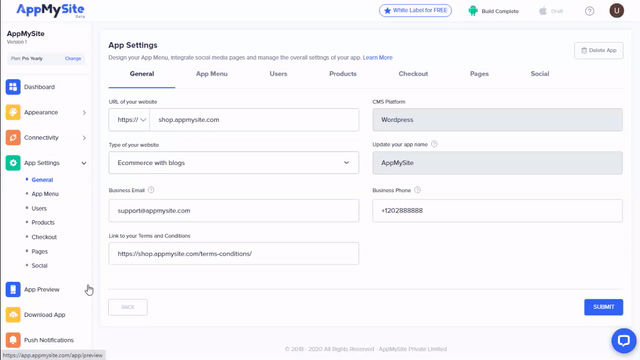Click the help question mark icon
The height and width of the screenshot is (360, 640).
click(x=589, y=11)
